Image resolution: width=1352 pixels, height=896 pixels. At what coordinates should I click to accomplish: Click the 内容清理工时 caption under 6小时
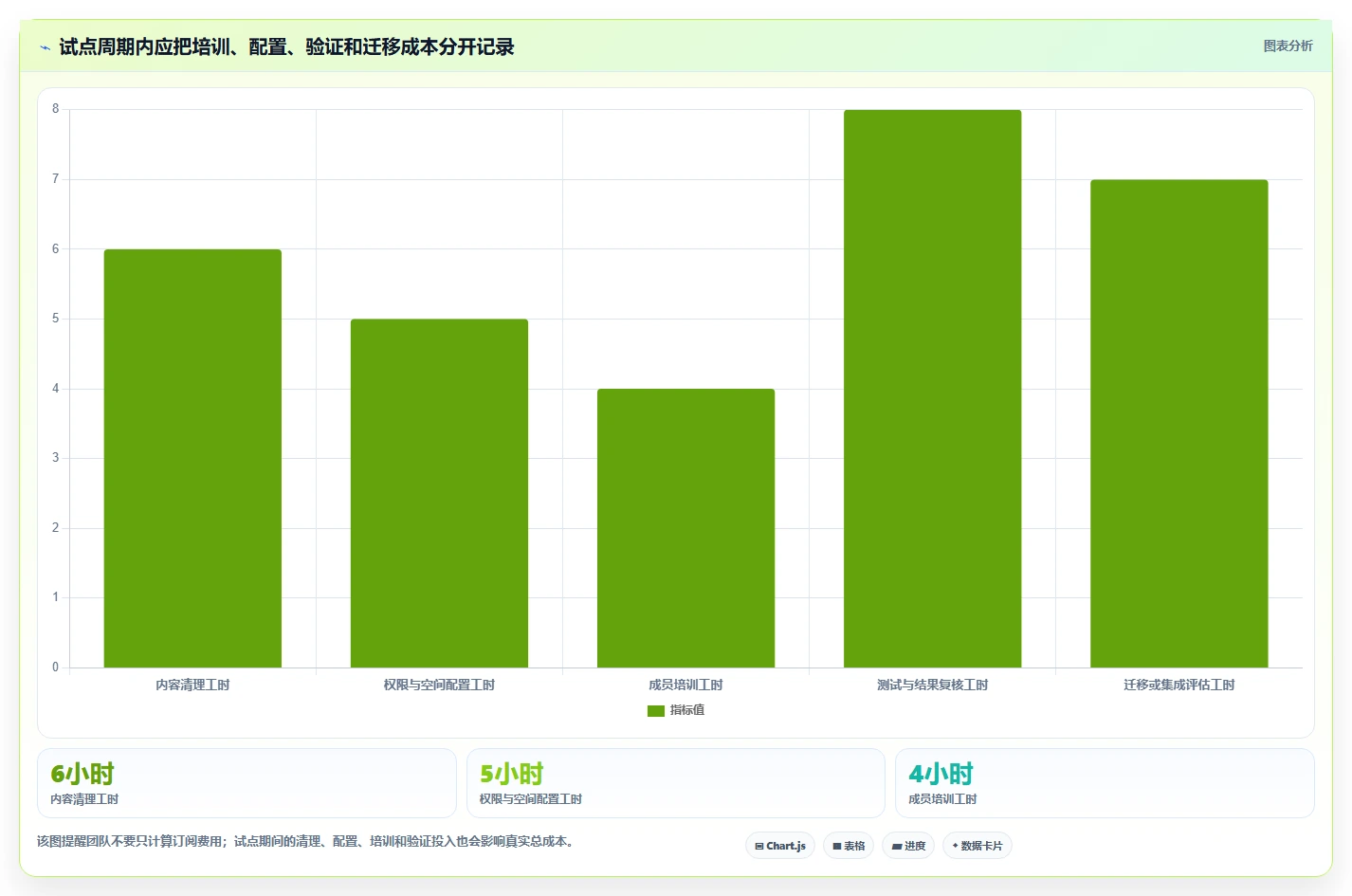point(84,799)
